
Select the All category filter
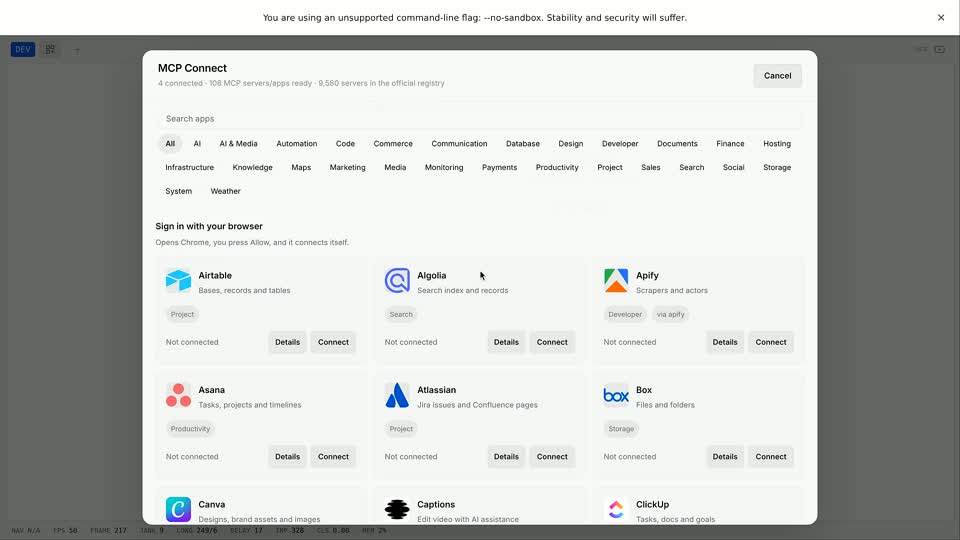coord(170,144)
